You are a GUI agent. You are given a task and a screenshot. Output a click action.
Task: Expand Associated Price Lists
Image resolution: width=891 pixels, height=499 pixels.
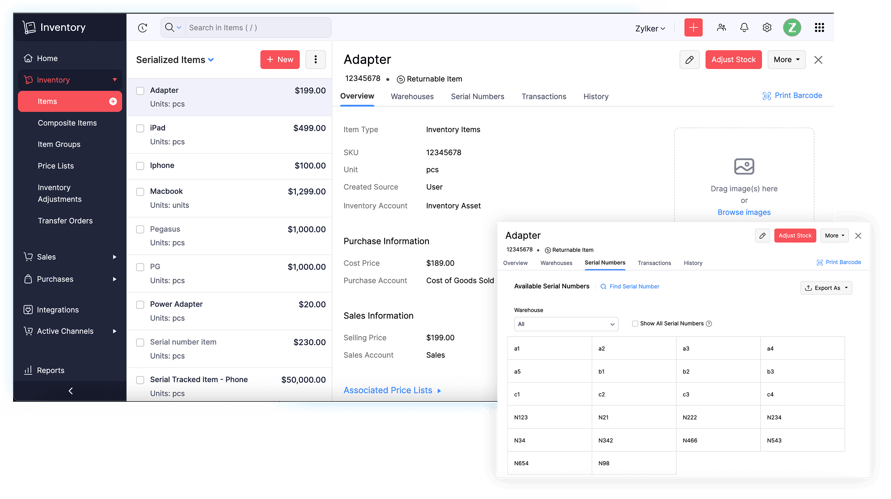[392, 390]
